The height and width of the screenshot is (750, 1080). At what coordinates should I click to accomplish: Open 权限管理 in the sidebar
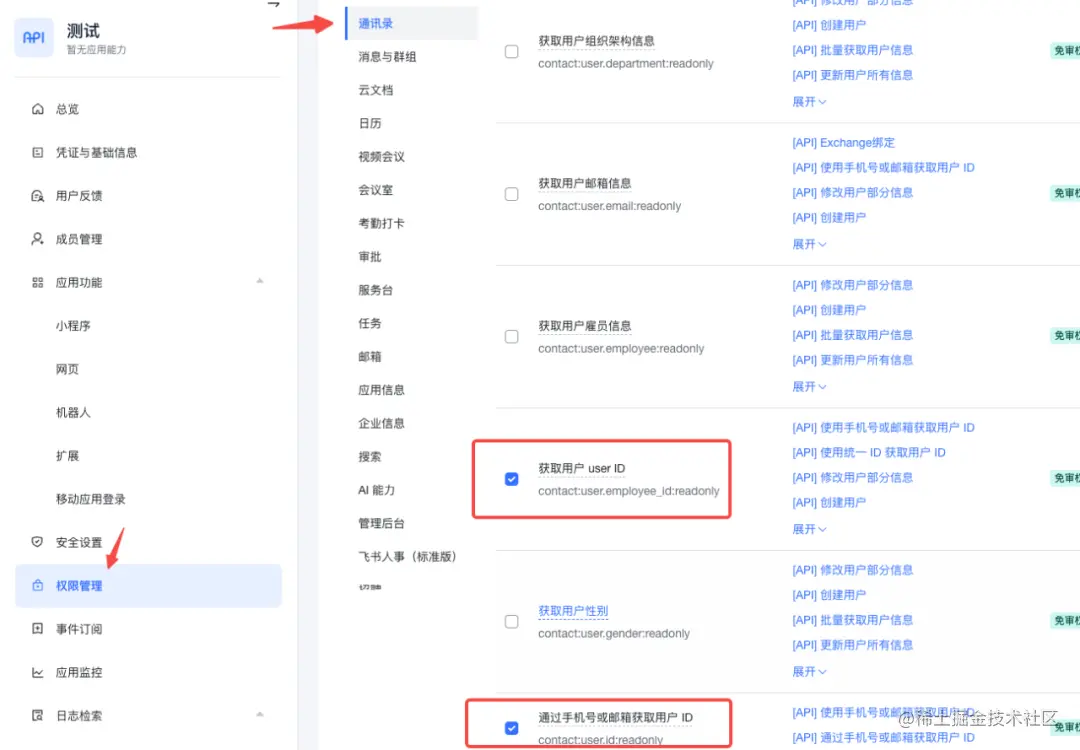(148, 585)
